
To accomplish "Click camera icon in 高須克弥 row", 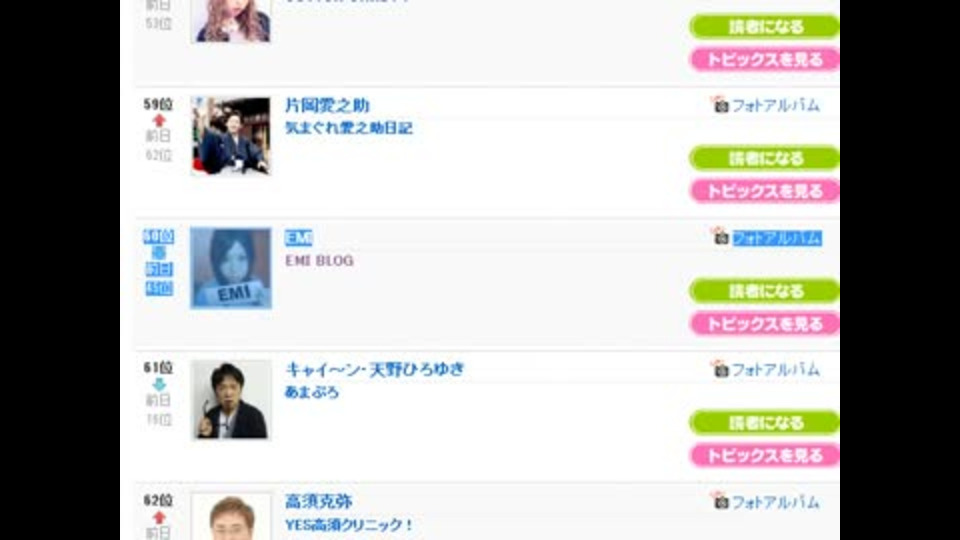I will point(720,501).
